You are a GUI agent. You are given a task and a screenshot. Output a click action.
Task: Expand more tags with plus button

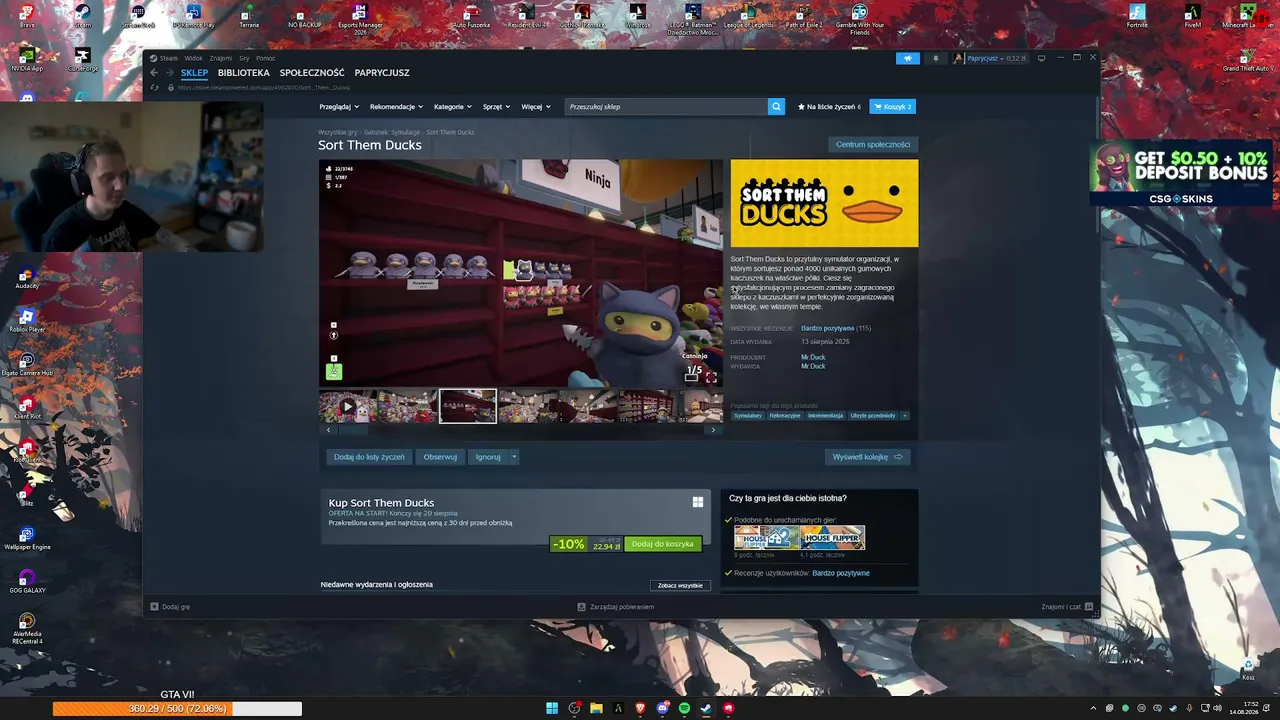[905, 415]
